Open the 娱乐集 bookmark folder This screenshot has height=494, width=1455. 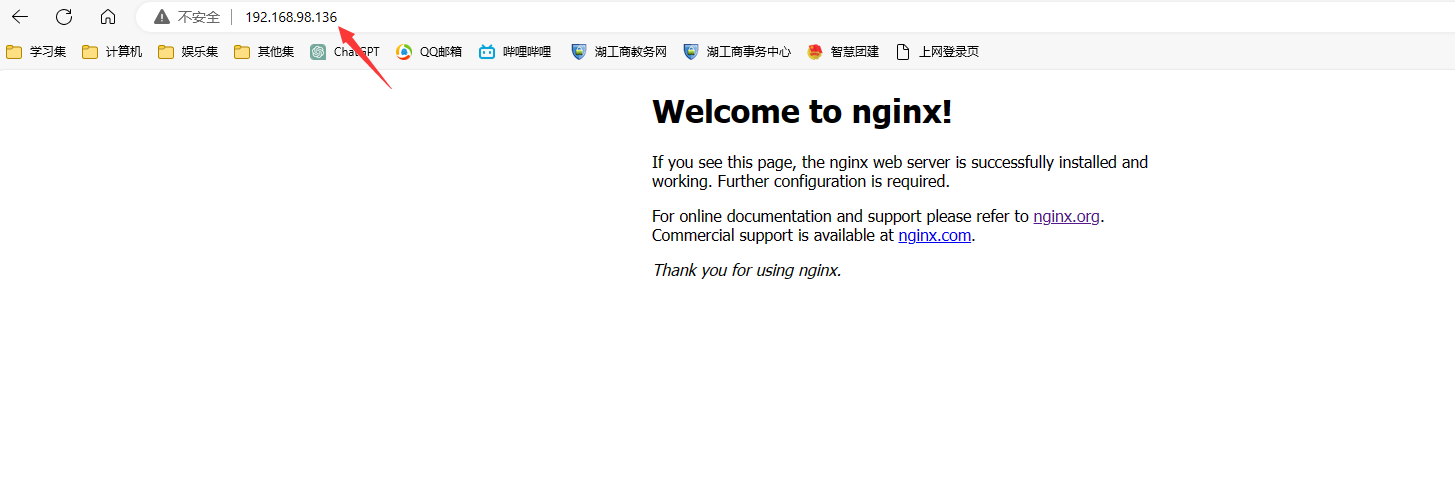pyautogui.click(x=188, y=52)
